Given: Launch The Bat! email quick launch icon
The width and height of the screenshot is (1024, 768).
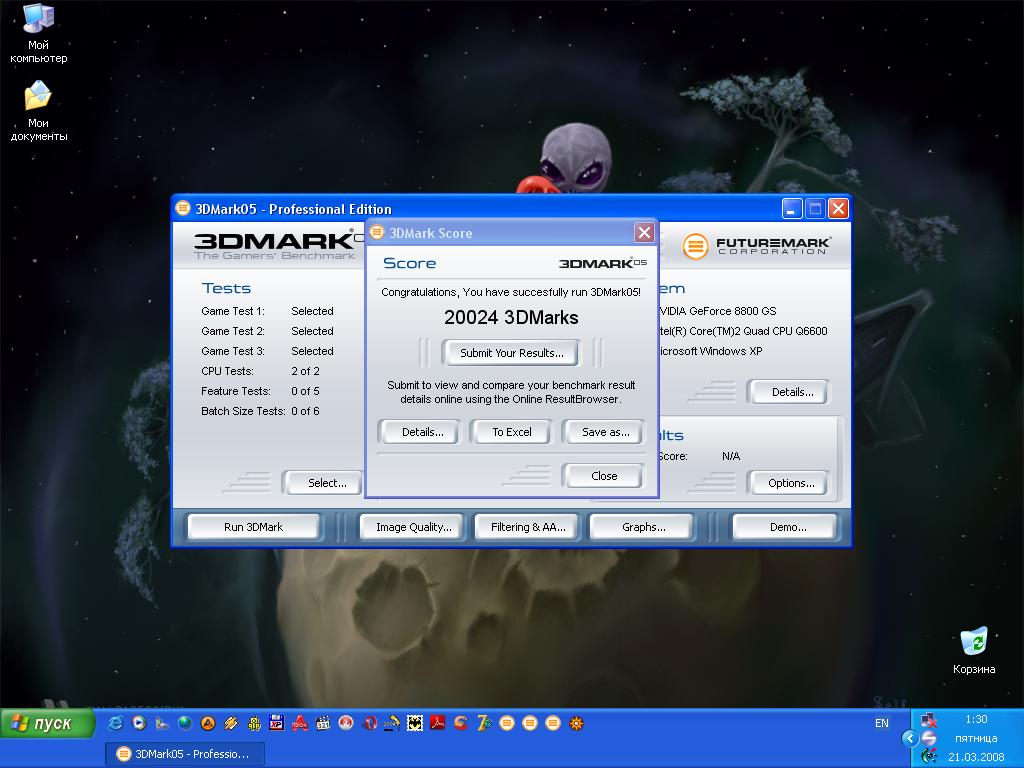Looking at the screenshot, I should pyautogui.click(x=415, y=723).
